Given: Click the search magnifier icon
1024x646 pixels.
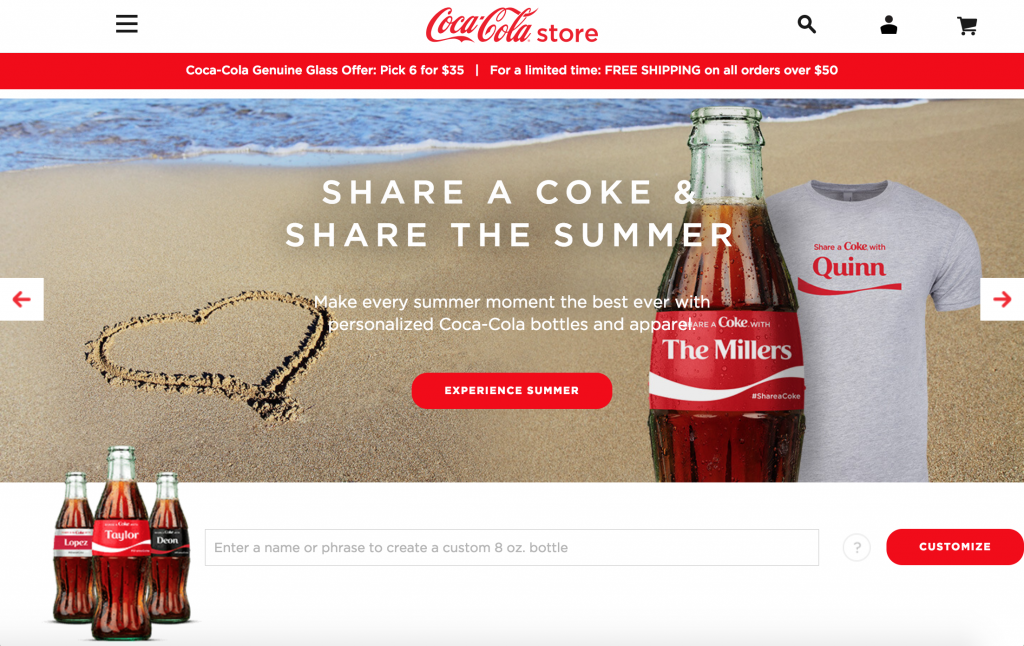Looking at the screenshot, I should (x=807, y=25).
